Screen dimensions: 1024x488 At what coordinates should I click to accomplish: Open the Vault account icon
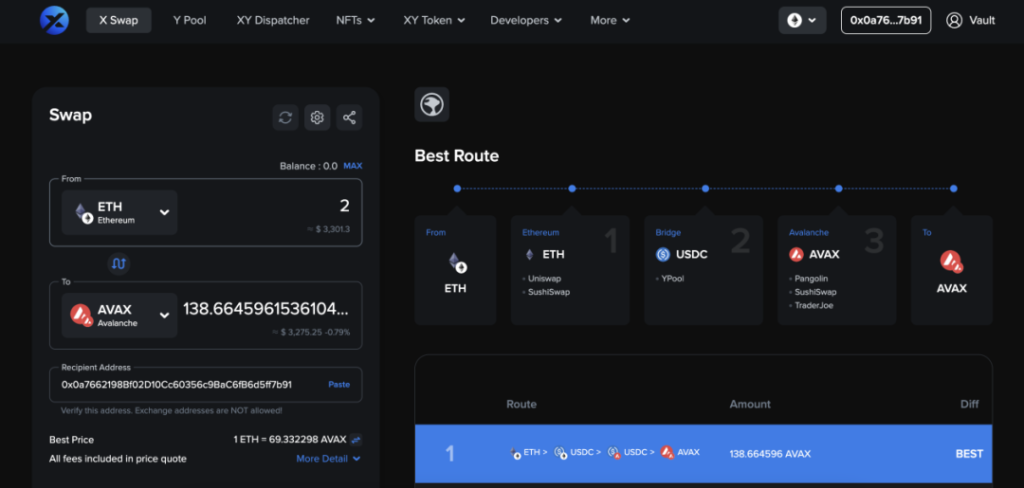[x=954, y=20]
